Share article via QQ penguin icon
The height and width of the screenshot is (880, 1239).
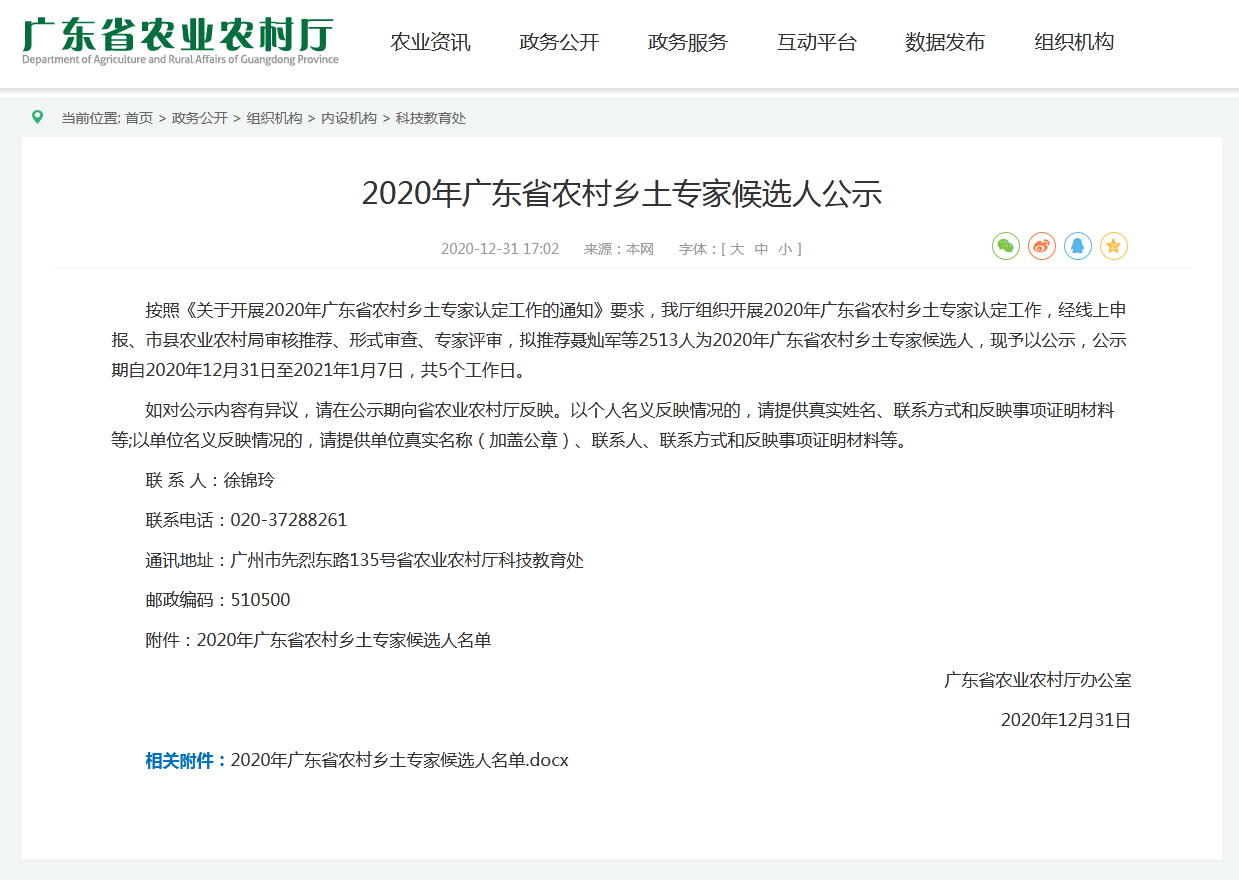click(1077, 246)
